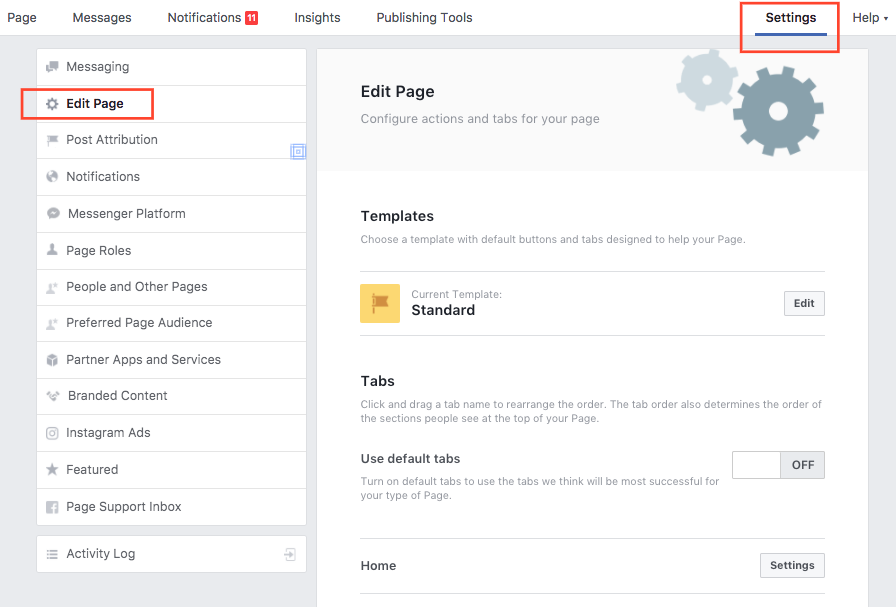Click Edit button for Current Template
The width and height of the screenshot is (896, 607).
[804, 304]
